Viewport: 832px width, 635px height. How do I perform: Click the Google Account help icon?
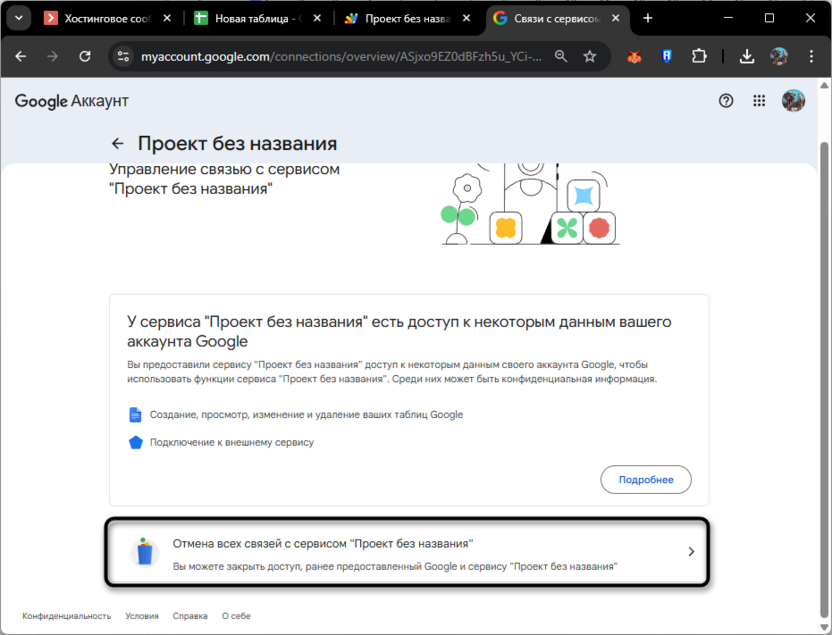click(x=726, y=100)
